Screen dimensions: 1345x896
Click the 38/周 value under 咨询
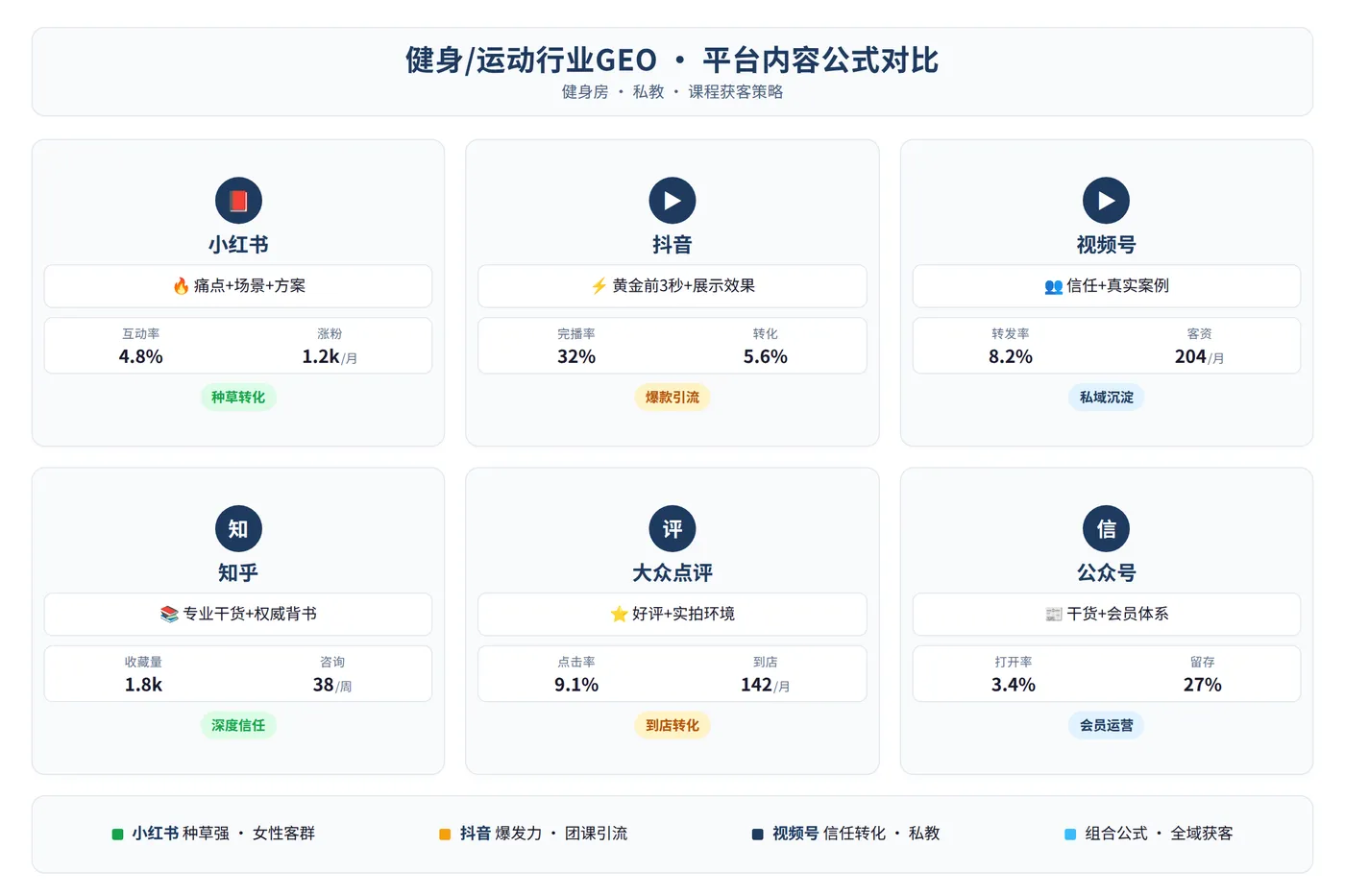pyautogui.click(x=332, y=686)
